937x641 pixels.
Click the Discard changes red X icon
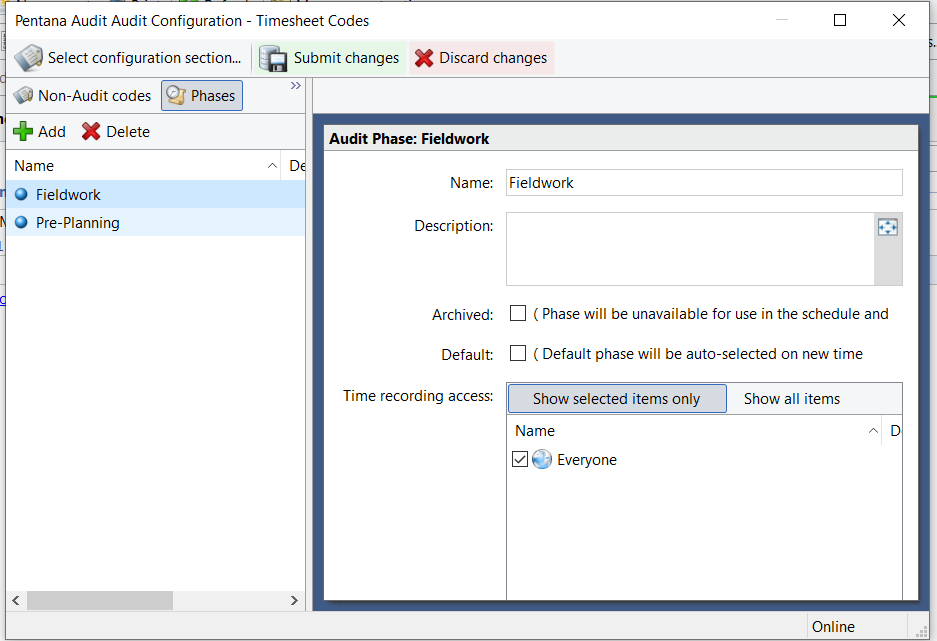(x=424, y=58)
